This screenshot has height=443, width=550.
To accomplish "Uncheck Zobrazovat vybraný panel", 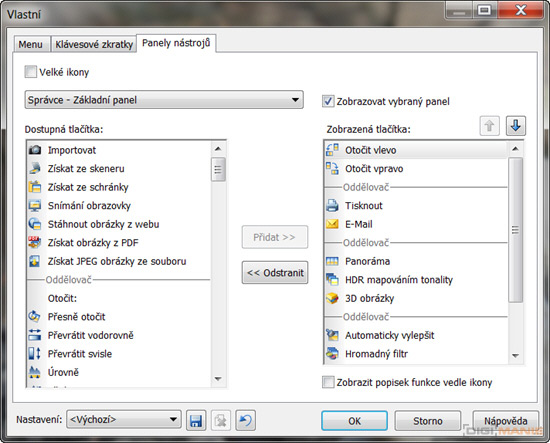I will coord(328,101).
